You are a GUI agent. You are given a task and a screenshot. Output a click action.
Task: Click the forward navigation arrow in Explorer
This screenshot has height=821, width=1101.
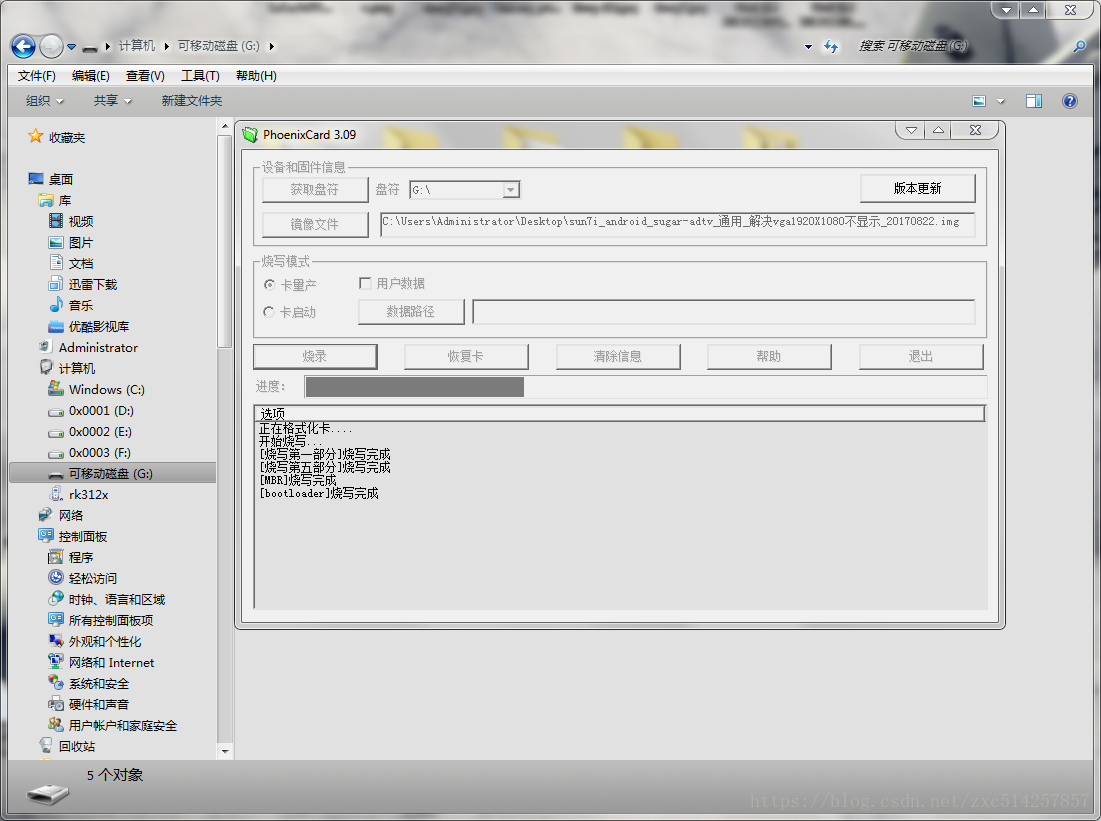[51, 46]
